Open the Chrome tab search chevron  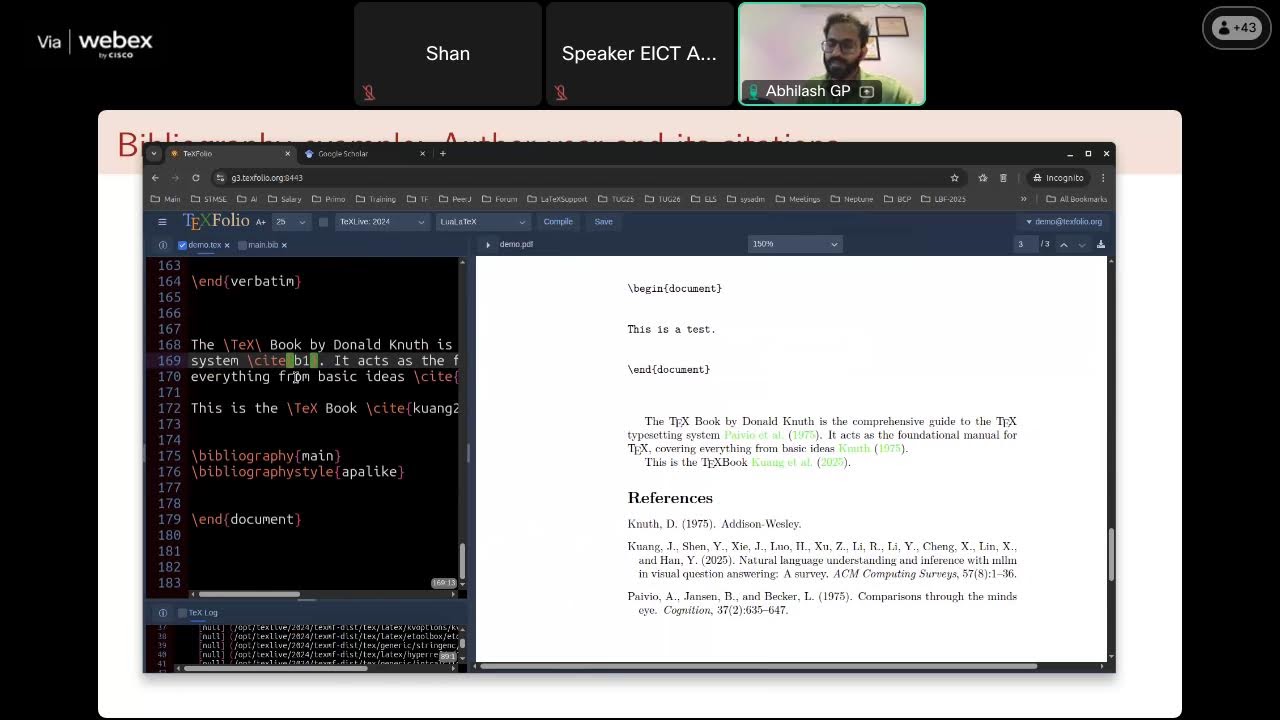(x=155, y=154)
